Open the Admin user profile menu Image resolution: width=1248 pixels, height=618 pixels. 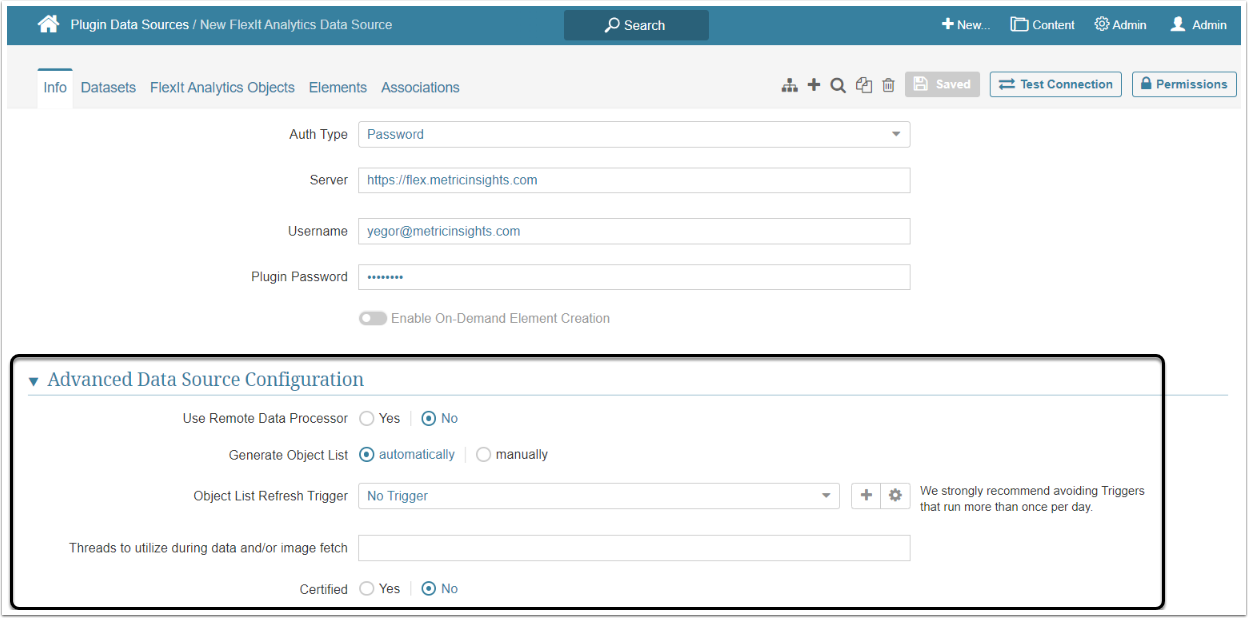pyautogui.click(x=1198, y=25)
